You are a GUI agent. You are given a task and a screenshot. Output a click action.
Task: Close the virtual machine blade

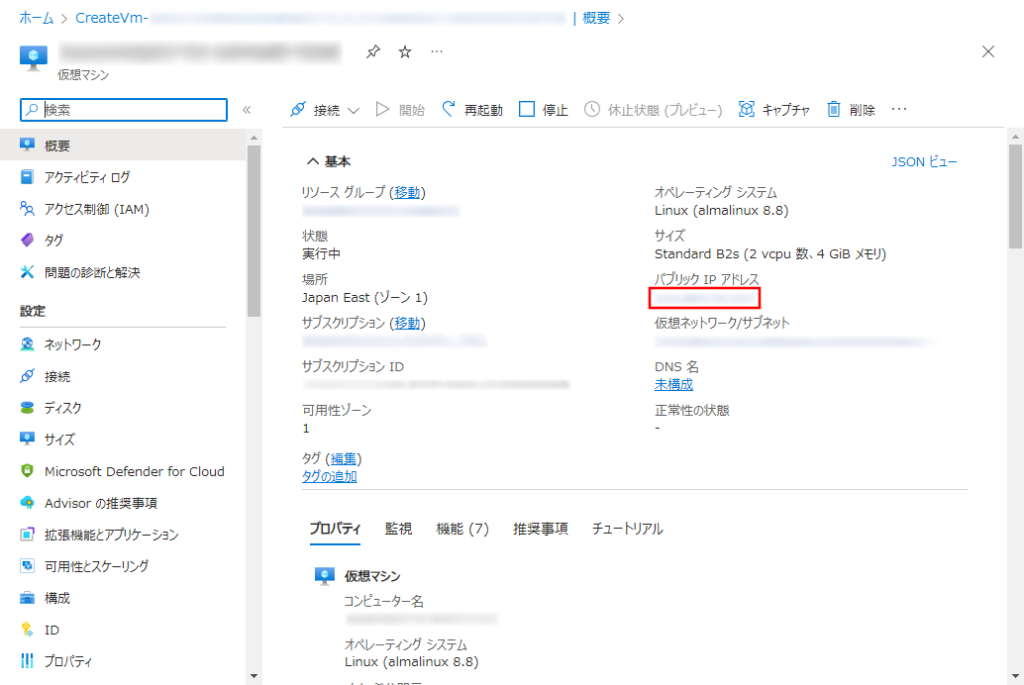point(988,52)
